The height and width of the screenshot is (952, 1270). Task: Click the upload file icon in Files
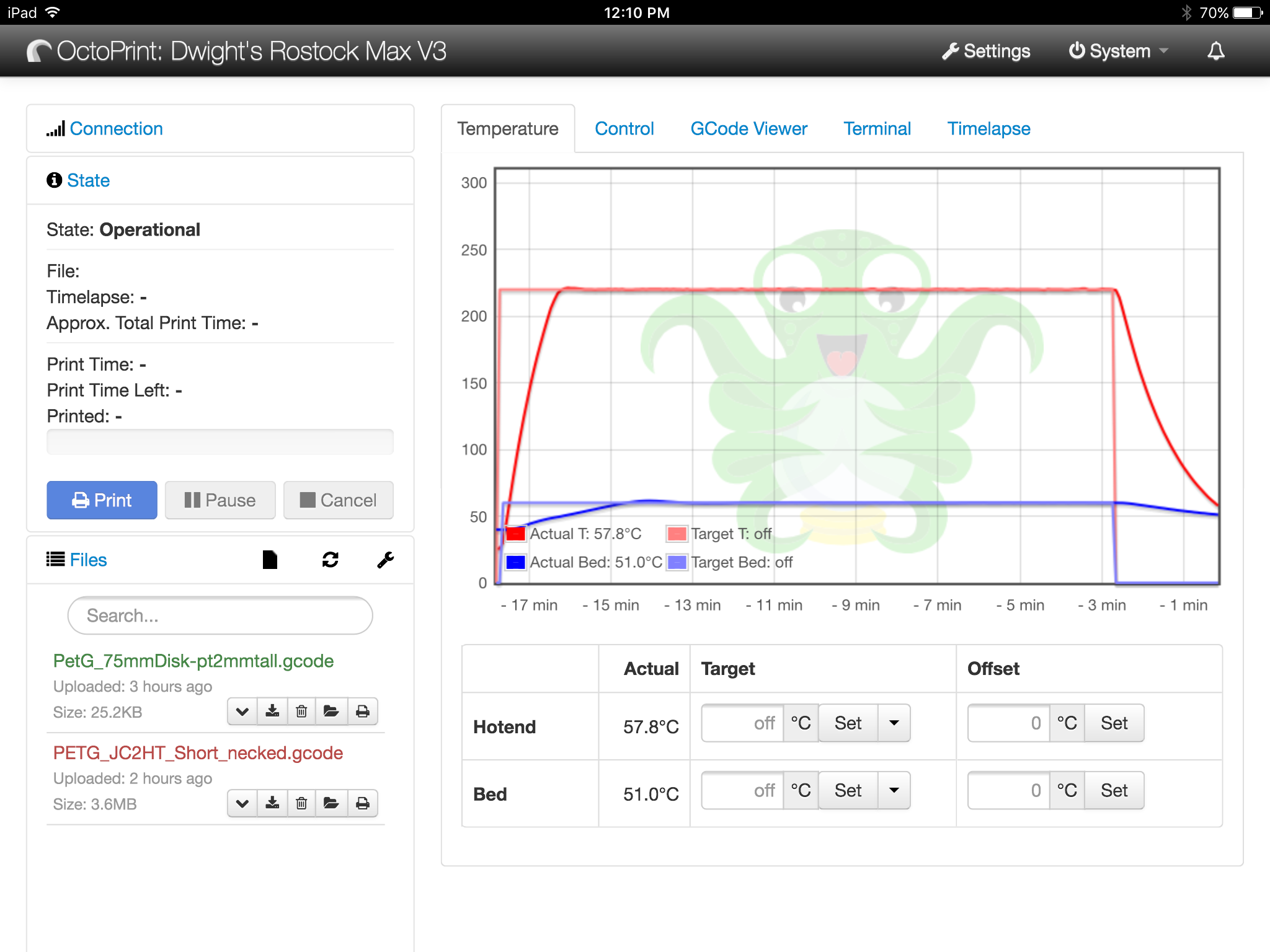click(x=270, y=560)
